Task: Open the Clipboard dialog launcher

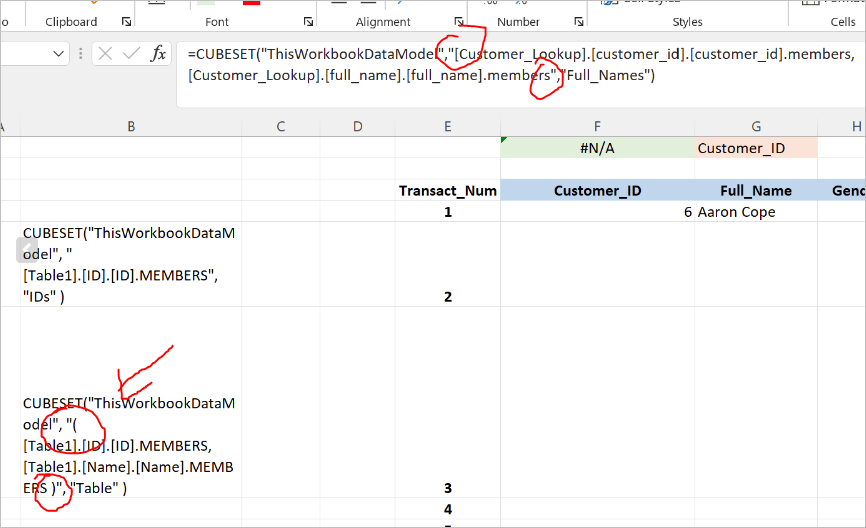Action: (126, 22)
